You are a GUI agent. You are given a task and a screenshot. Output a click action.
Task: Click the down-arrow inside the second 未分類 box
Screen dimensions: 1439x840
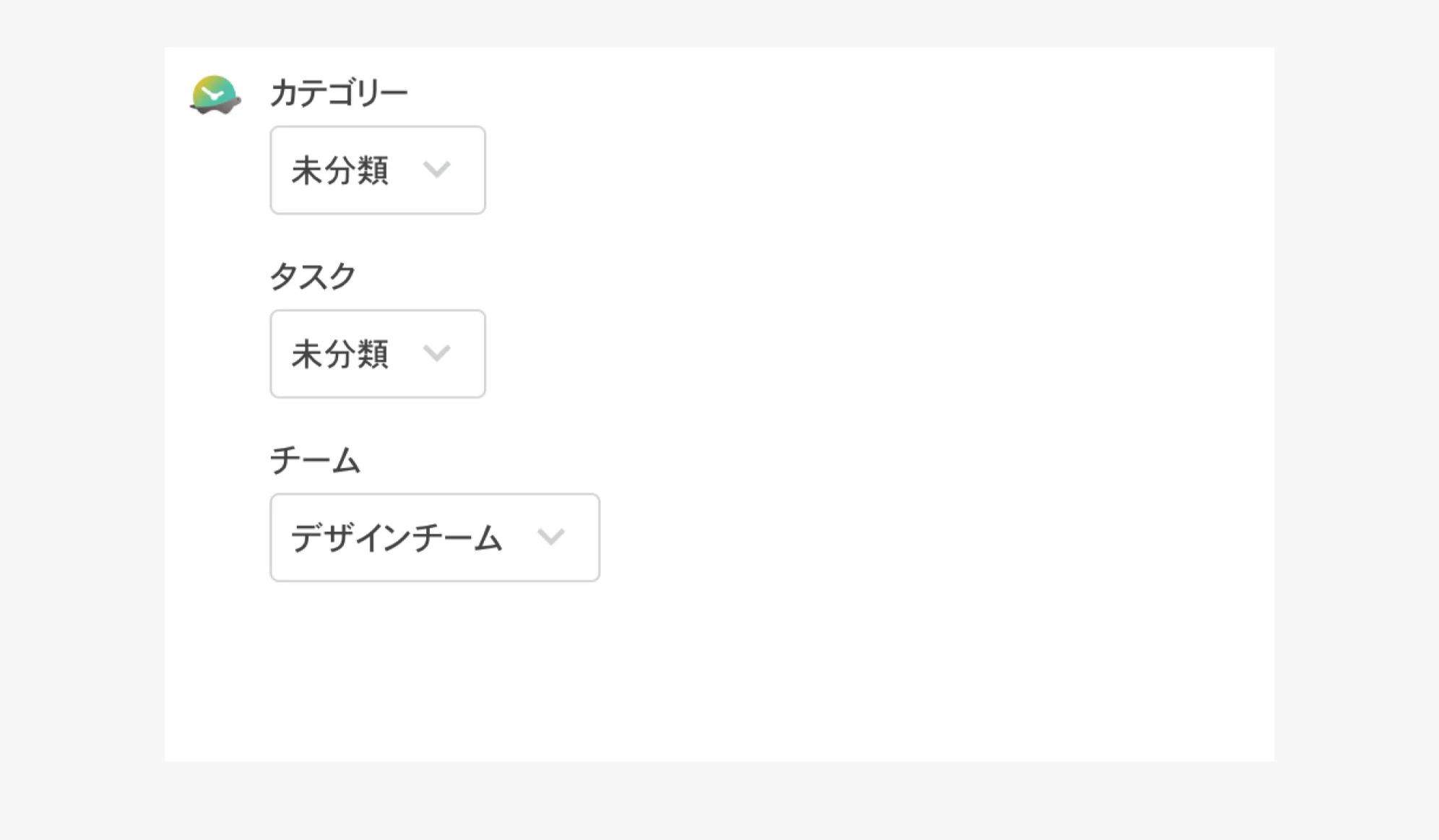(x=438, y=354)
